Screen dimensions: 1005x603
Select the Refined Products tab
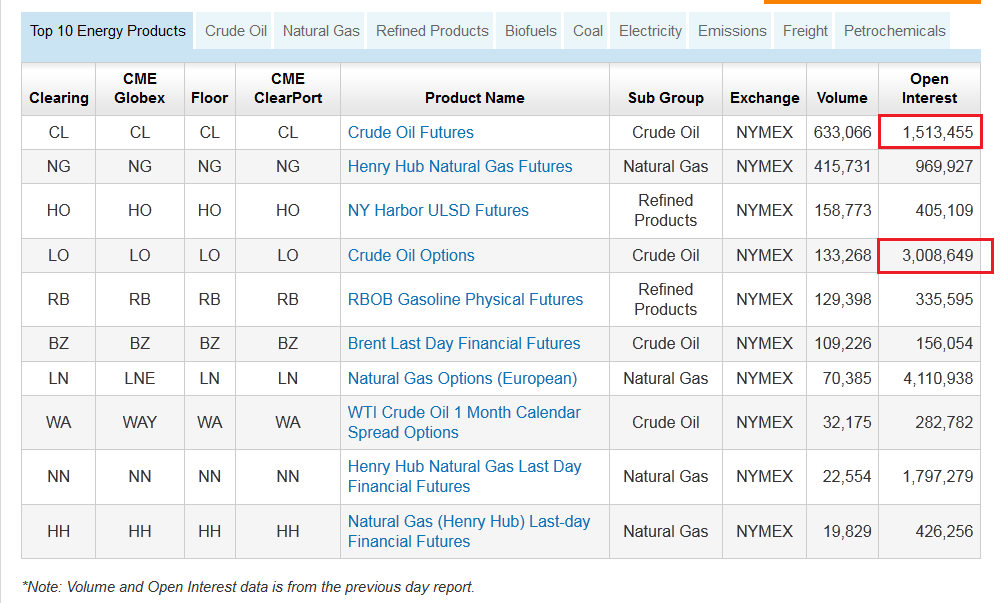tap(432, 31)
